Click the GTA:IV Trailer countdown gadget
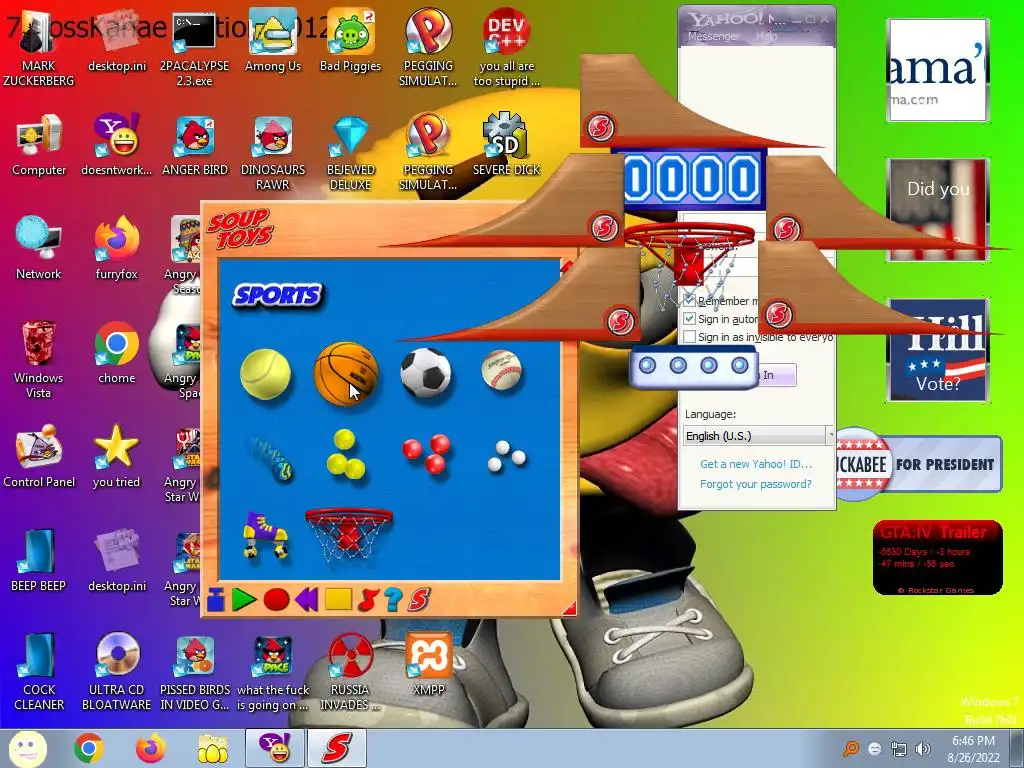This screenshot has width=1024, height=768. (x=938, y=557)
